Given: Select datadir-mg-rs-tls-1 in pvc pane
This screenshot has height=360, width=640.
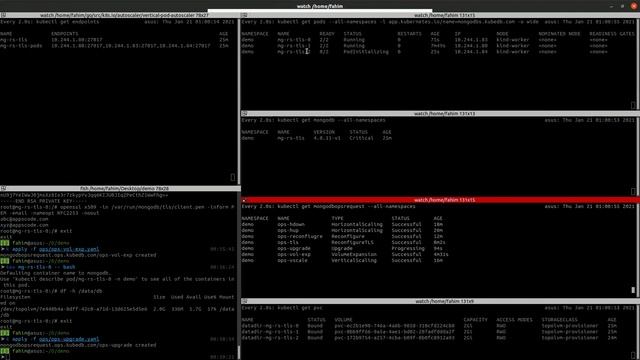Looking at the screenshot, I should 270,332.
